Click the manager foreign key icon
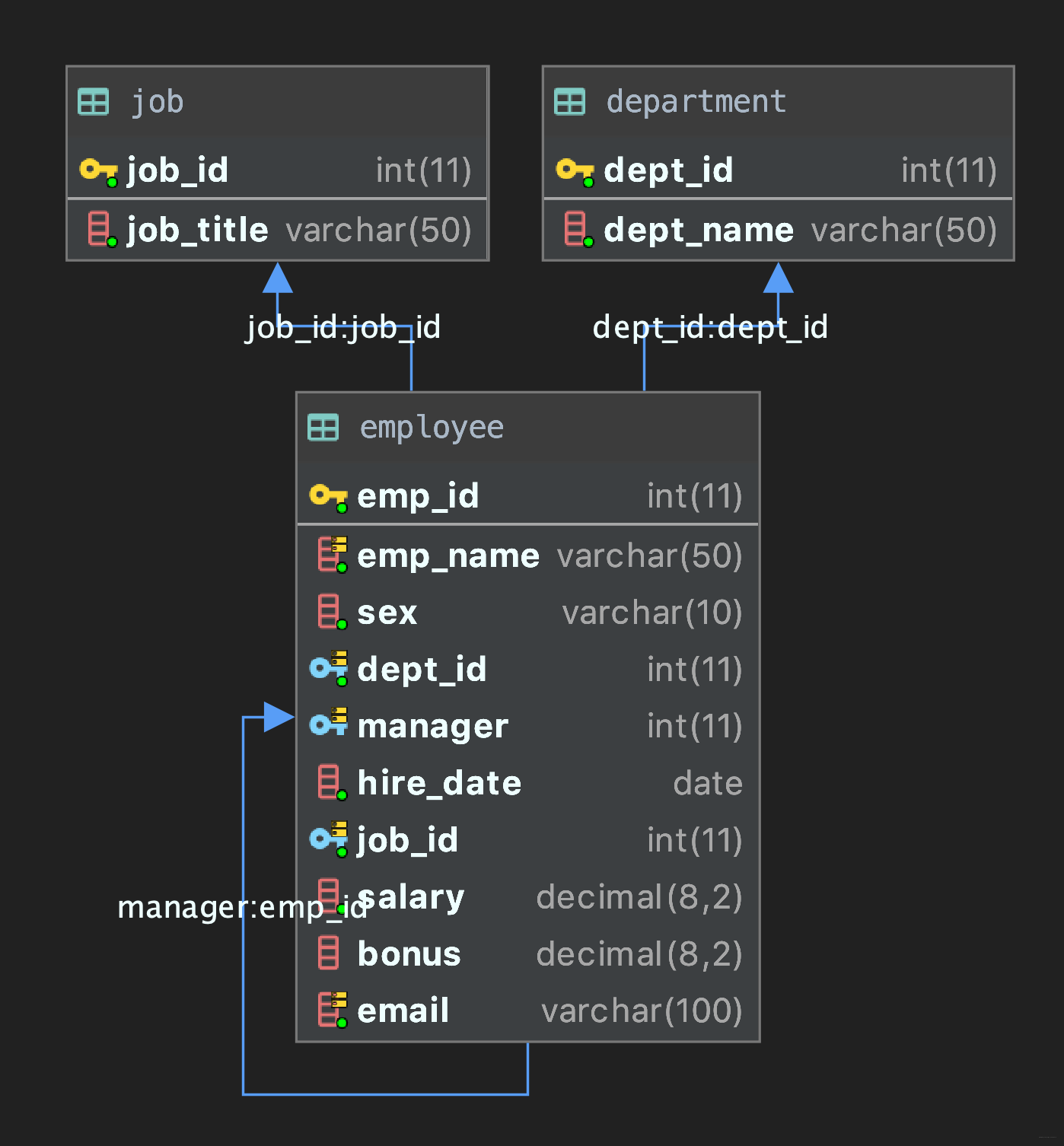Screen dimensions: 1064x1146 click(x=328, y=724)
